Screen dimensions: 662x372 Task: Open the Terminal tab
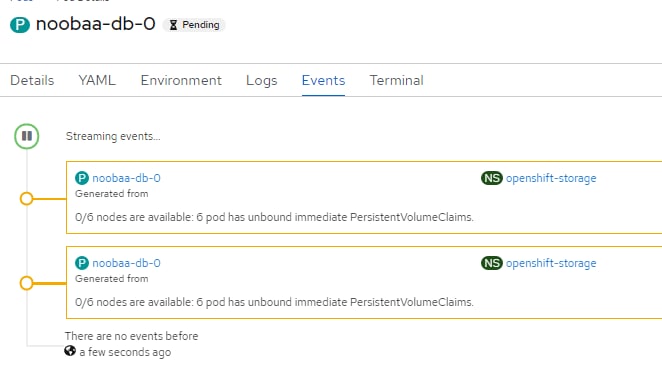pyautogui.click(x=396, y=80)
